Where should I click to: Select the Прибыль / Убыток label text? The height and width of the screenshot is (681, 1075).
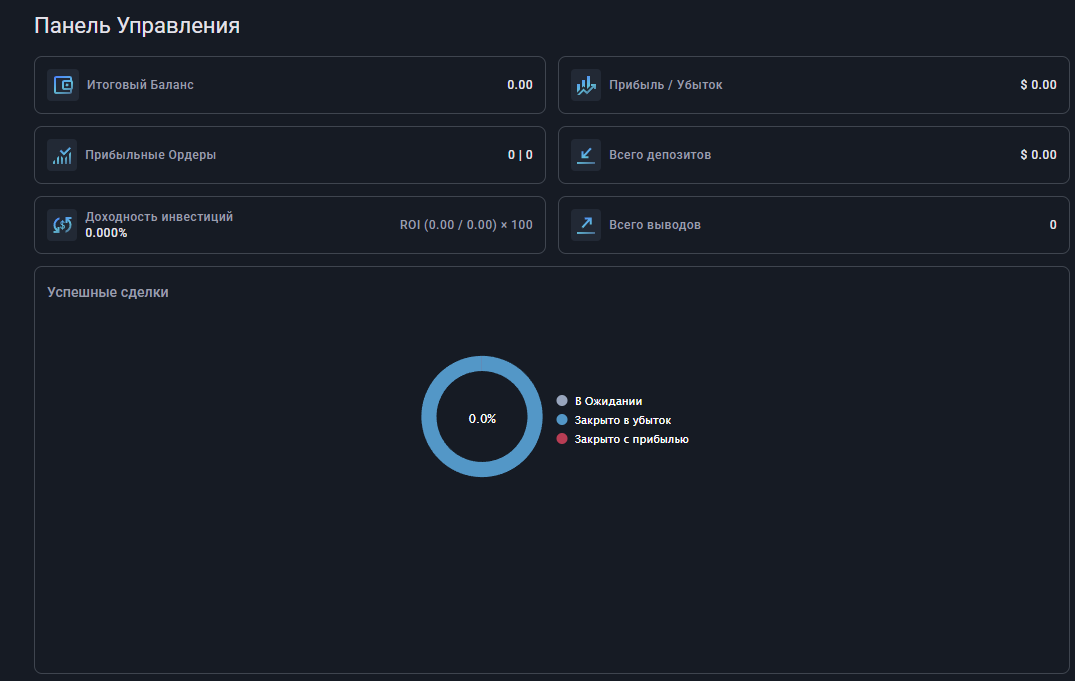(665, 85)
